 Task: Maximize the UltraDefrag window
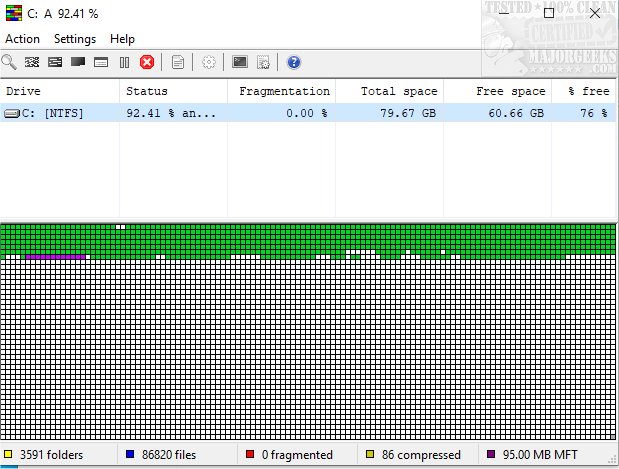coord(549,13)
